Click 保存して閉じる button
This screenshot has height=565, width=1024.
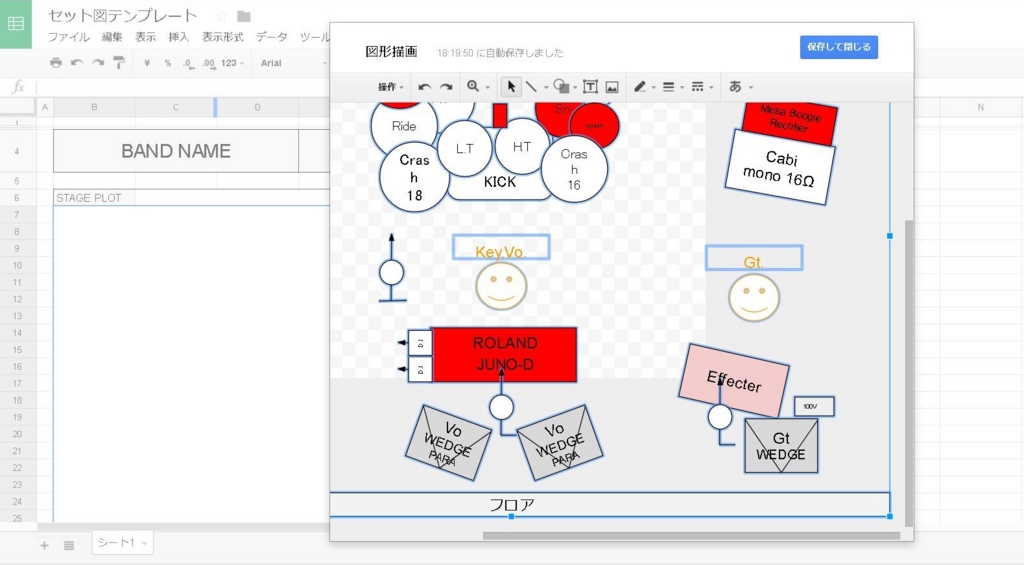coord(839,47)
